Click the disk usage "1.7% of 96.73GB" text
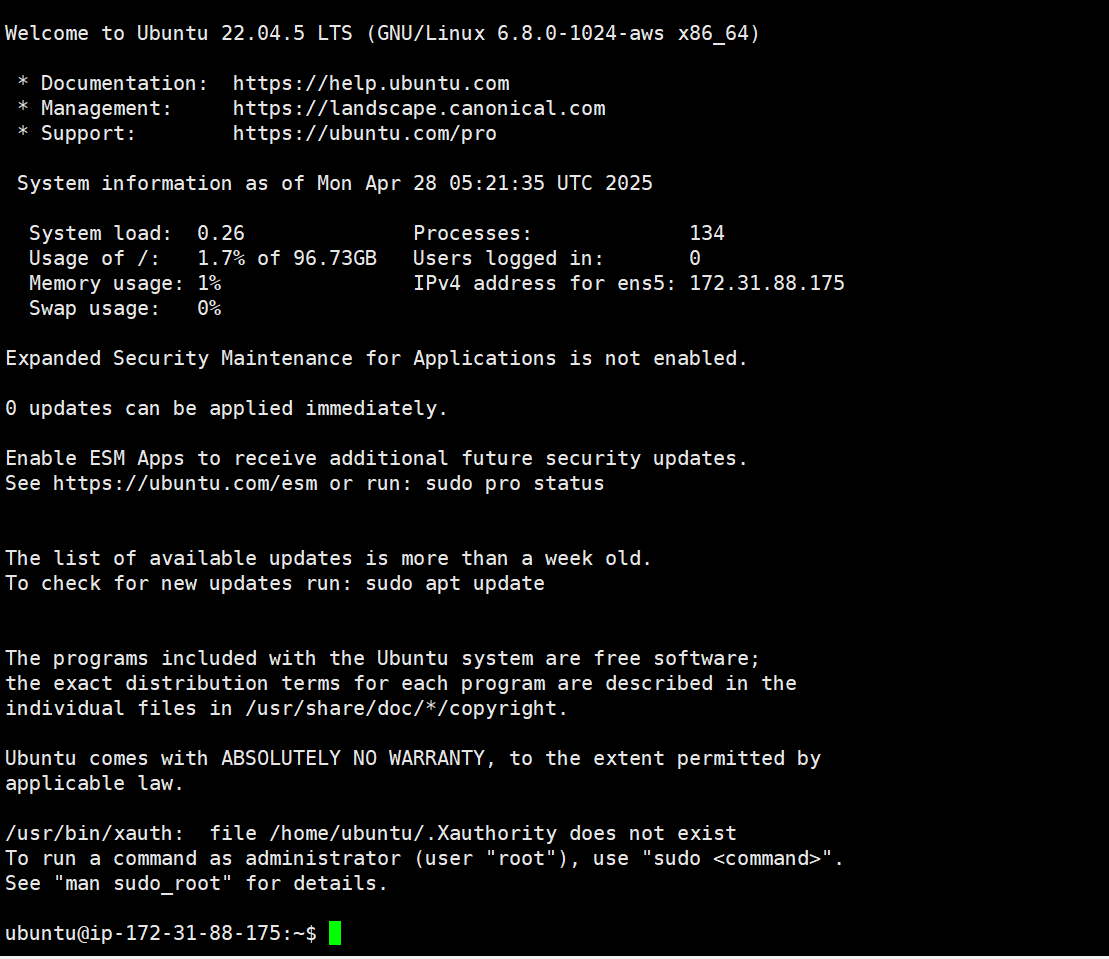This screenshot has height=959, width=1109. tap(287, 259)
